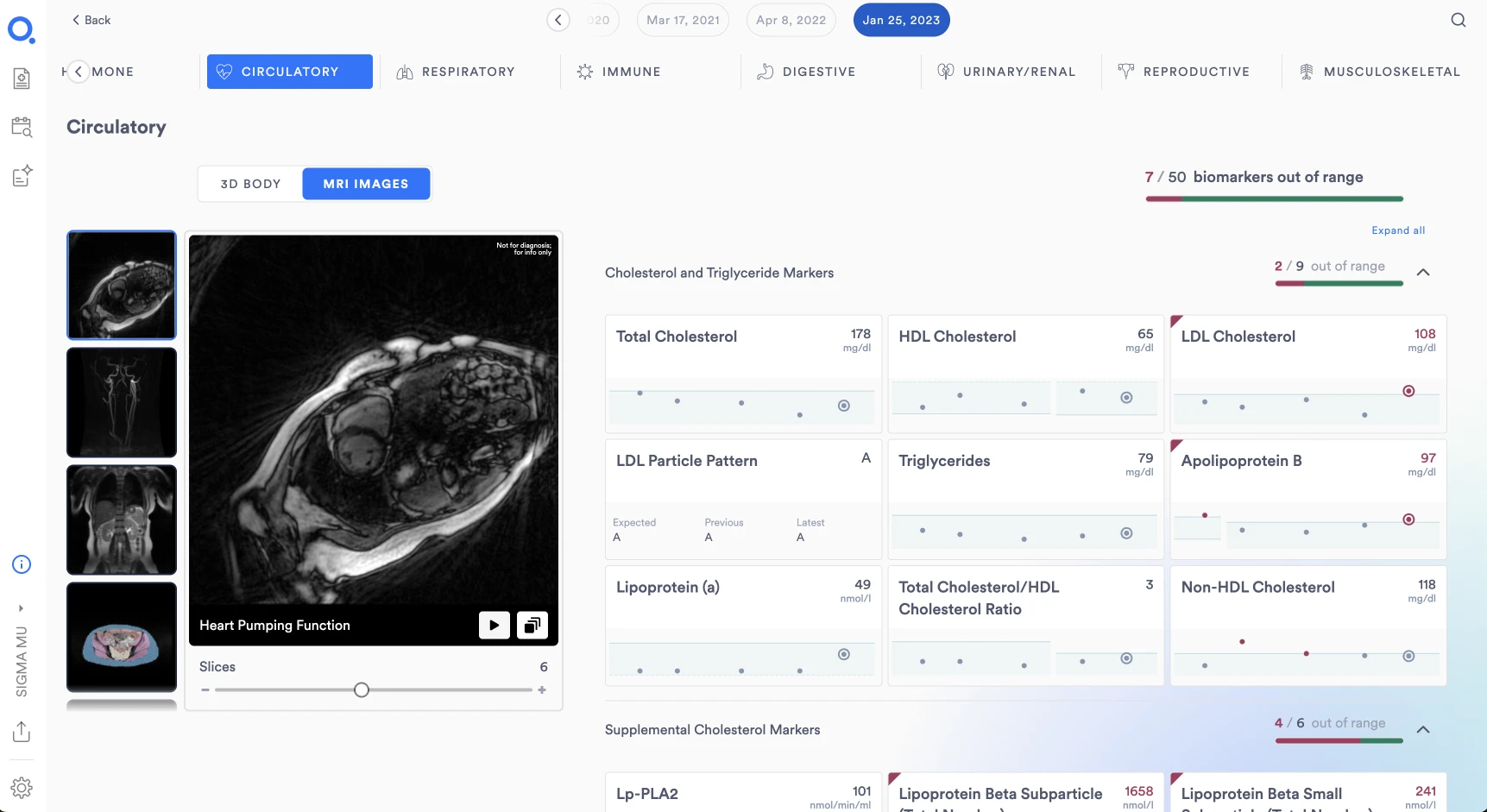Image resolution: width=1487 pixels, height=812 pixels.
Task: Select the Hormone tab
Action: click(112, 72)
